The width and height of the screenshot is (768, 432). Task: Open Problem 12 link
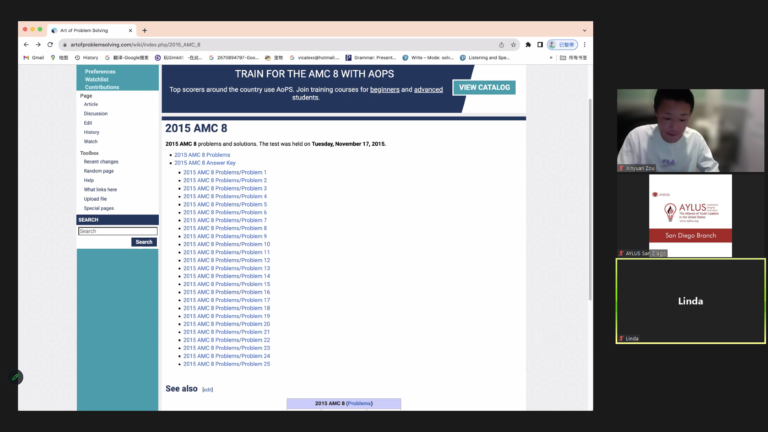tap(226, 260)
